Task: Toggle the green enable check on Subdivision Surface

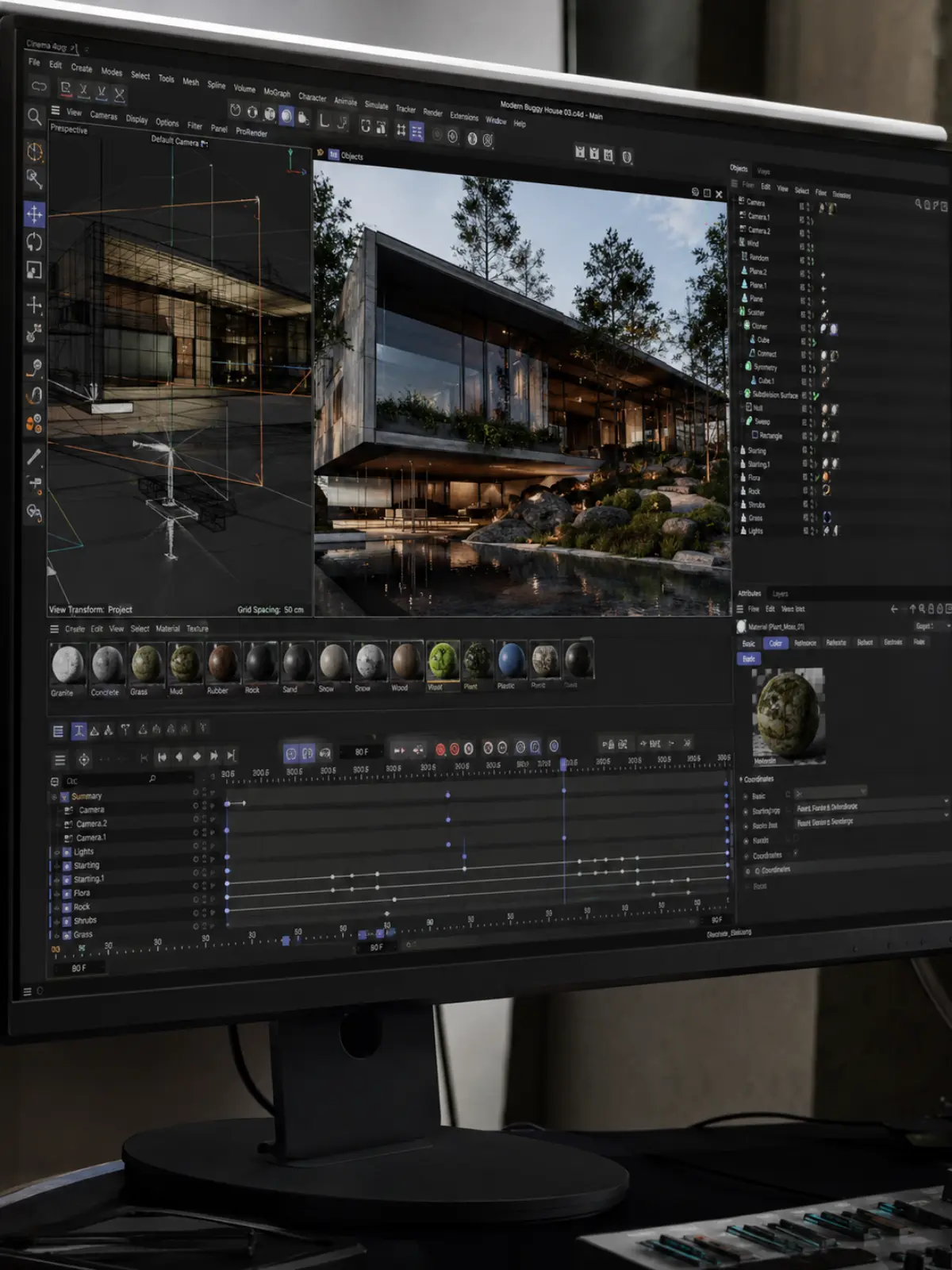Action: pos(815,395)
